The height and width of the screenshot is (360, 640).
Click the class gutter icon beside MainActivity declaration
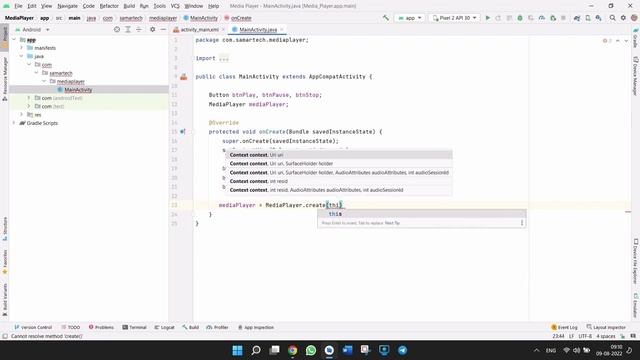184,77
